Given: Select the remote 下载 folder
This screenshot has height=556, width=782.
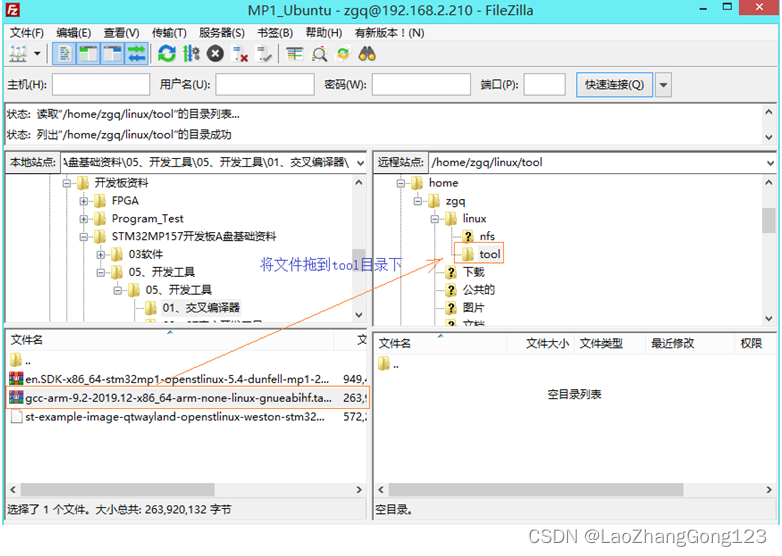Looking at the screenshot, I should click(473, 272).
